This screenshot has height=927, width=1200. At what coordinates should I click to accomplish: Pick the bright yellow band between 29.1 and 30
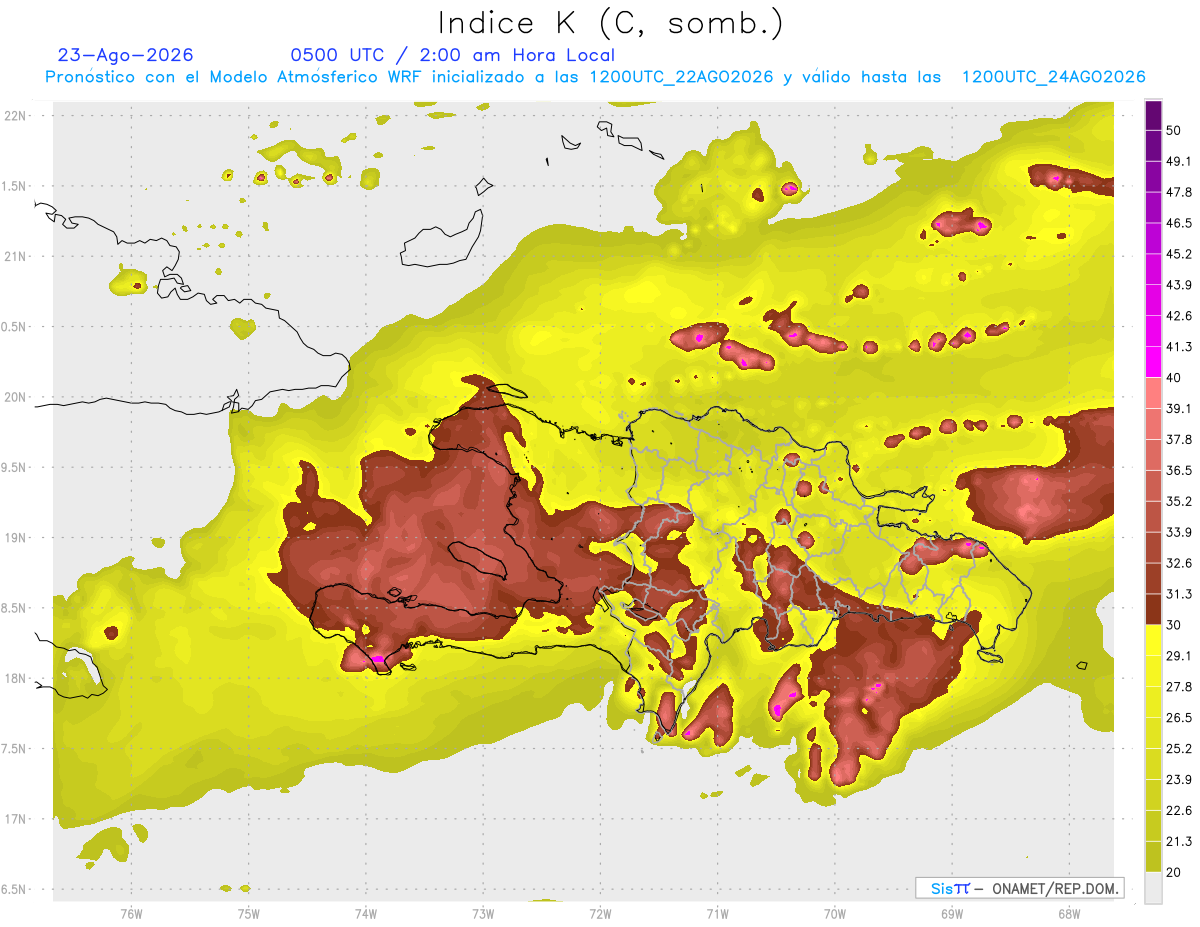coord(1153,640)
